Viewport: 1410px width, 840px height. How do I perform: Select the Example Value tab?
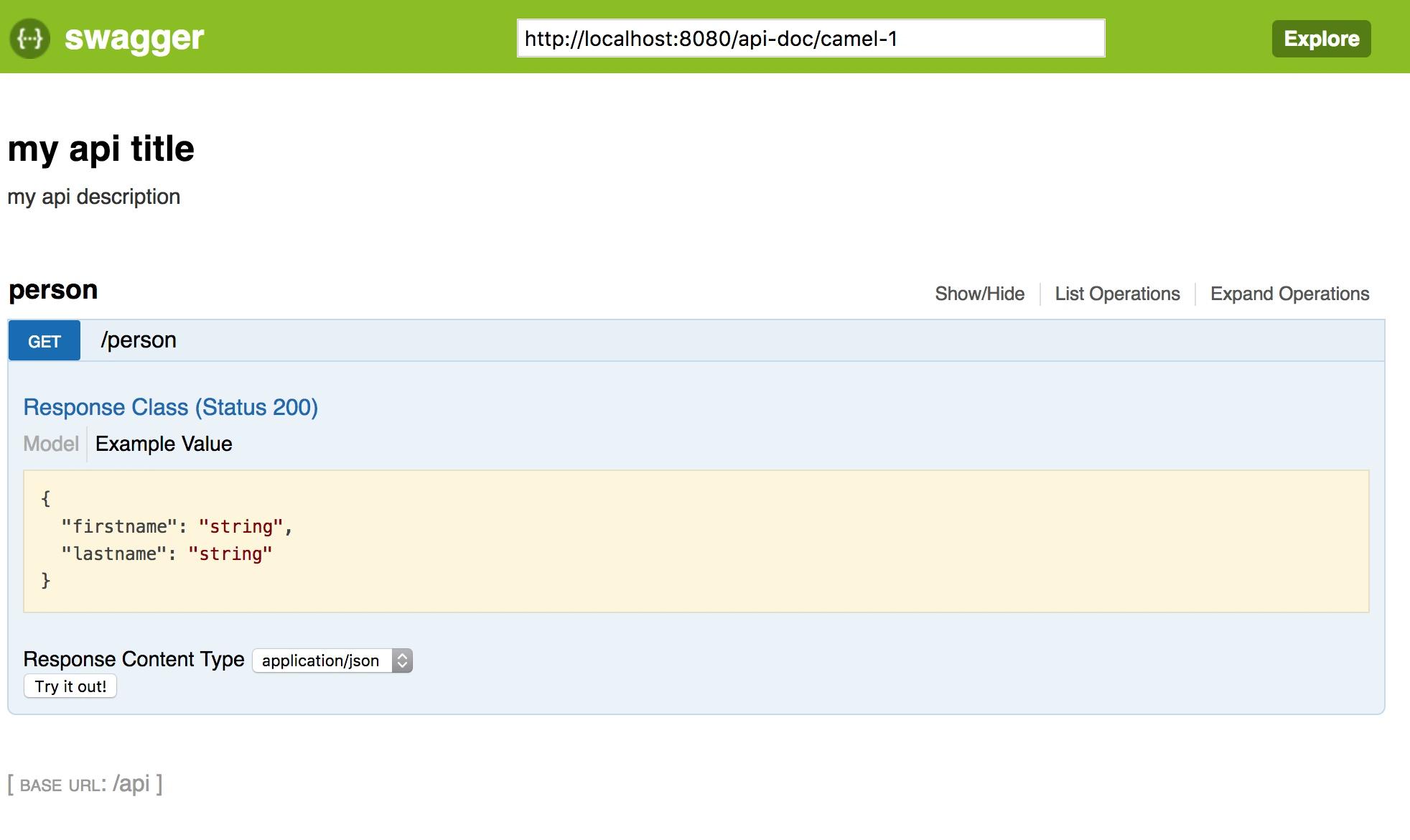tap(164, 444)
